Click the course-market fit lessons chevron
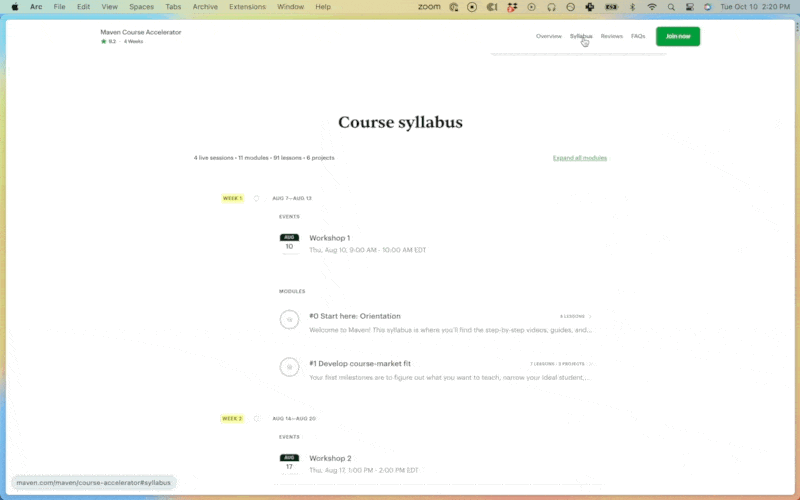Viewport: 800px width, 500px height. pyautogui.click(x=590, y=364)
